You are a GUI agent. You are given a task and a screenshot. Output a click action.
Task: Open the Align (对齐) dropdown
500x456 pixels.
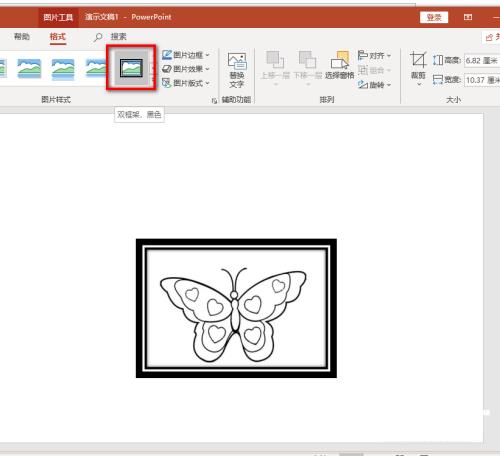click(x=374, y=55)
